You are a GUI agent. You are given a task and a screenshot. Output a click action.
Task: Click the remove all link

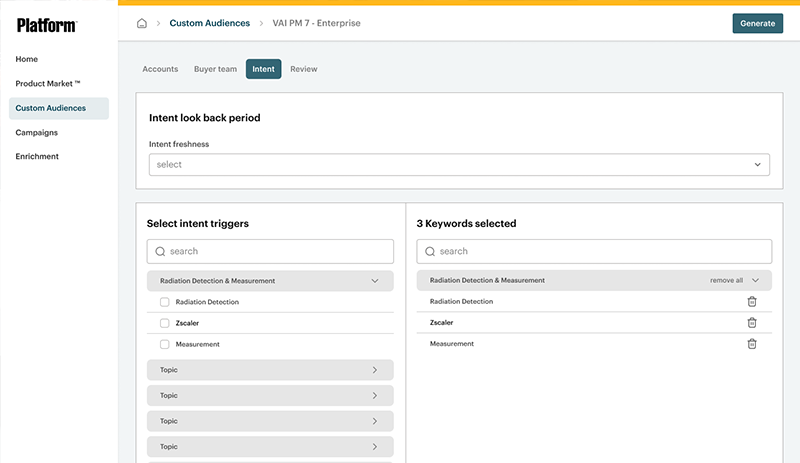point(726,281)
